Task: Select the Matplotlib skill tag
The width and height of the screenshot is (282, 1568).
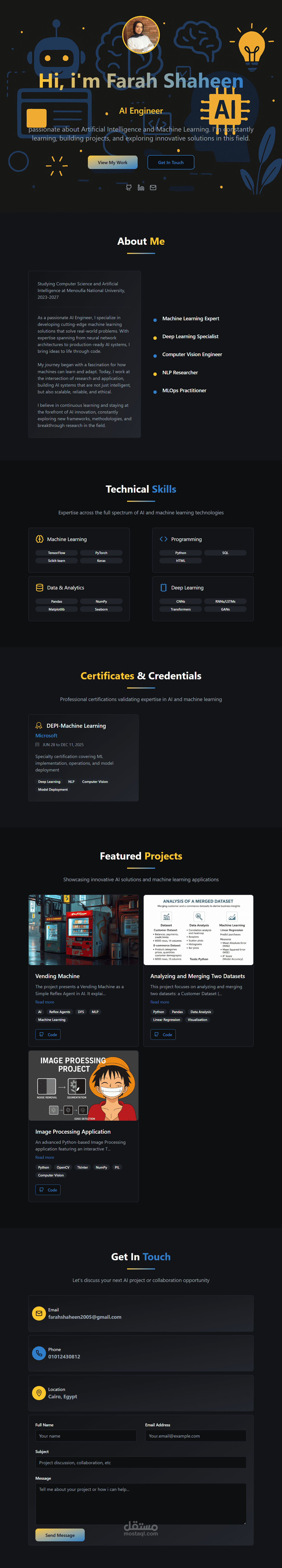Action: coord(57,609)
